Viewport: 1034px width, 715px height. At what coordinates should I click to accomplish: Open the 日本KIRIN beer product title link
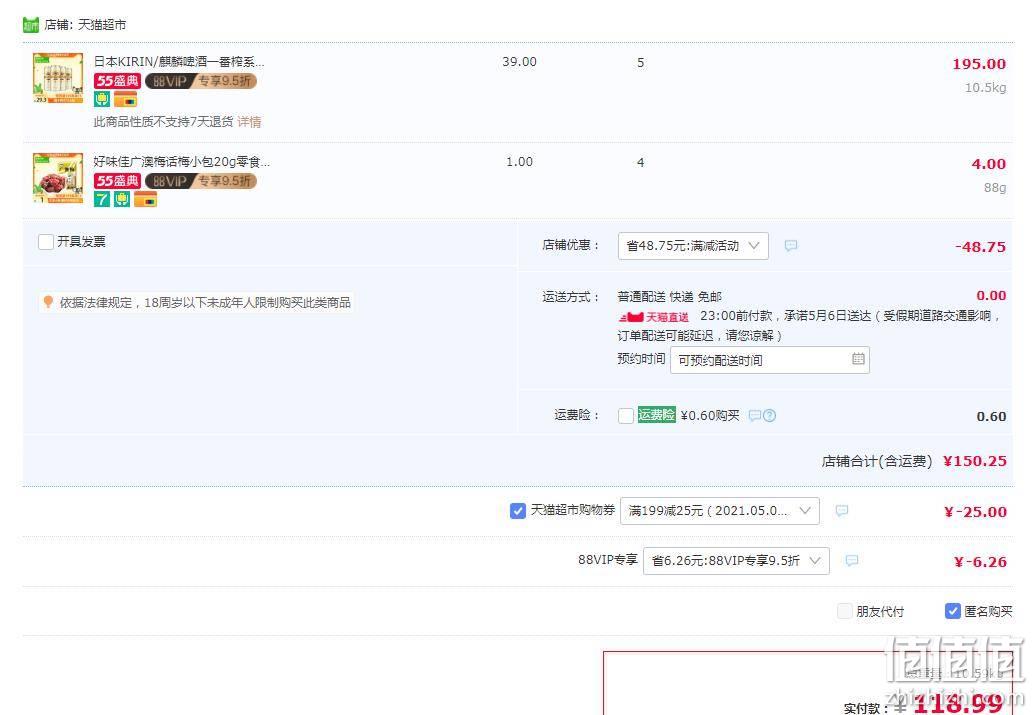click(x=179, y=62)
